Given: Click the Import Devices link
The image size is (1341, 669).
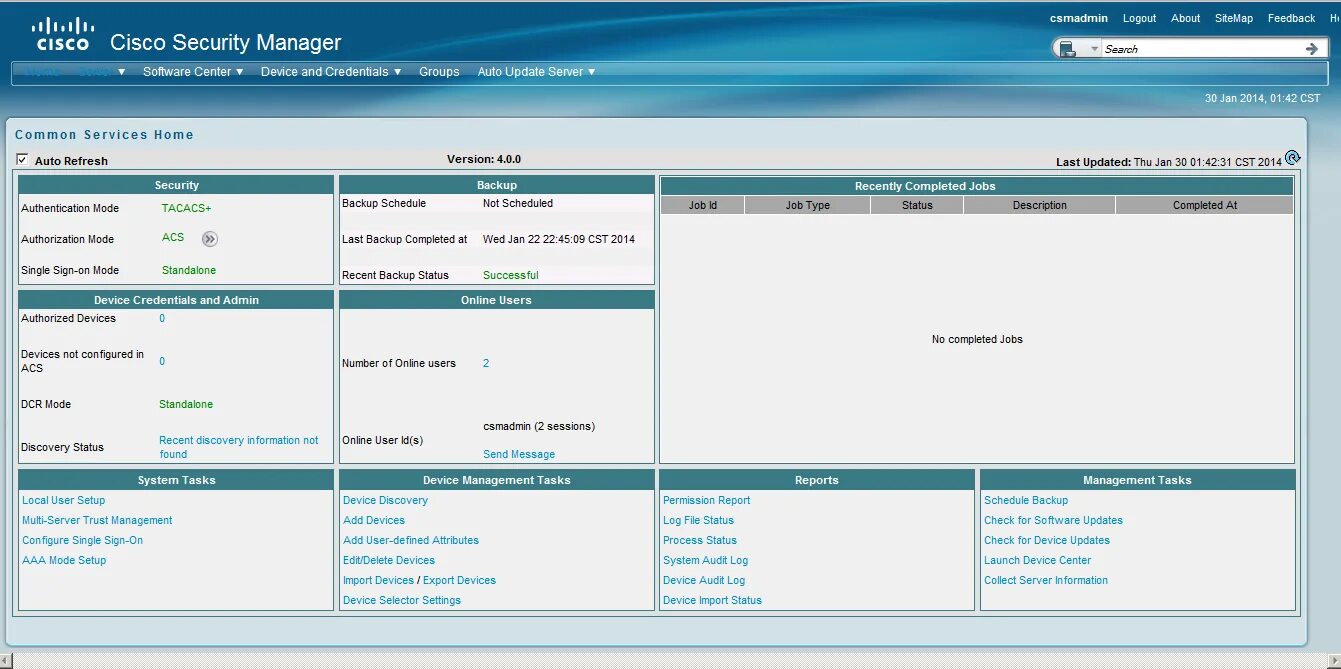Looking at the screenshot, I should [378, 580].
